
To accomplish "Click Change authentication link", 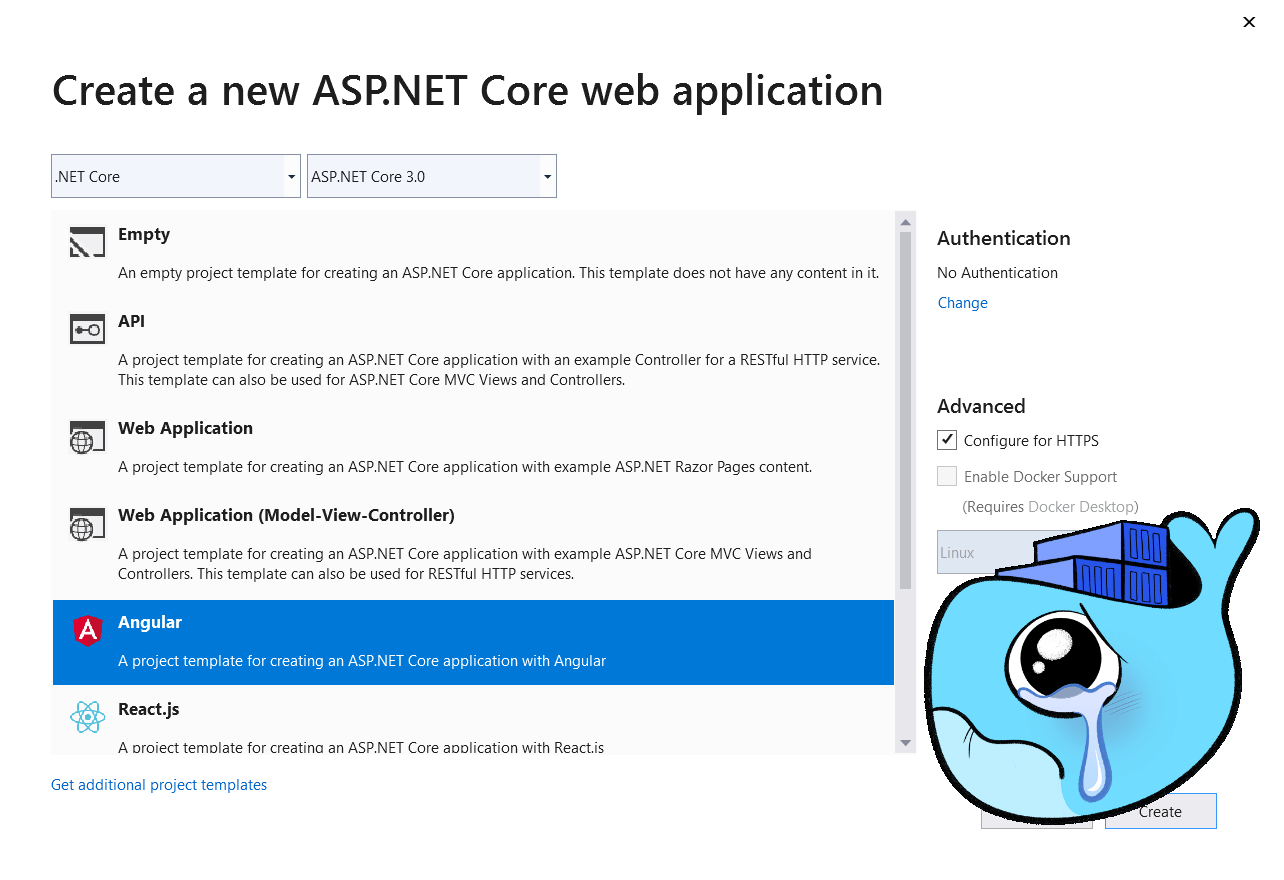I will pyautogui.click(x=962, y=303).
